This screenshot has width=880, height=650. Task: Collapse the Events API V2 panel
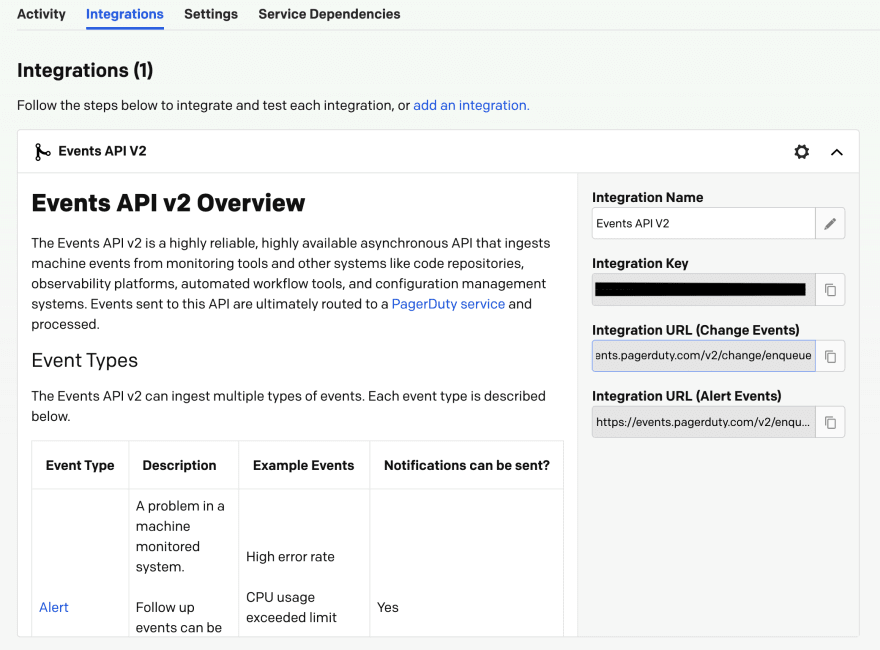point(837,152)
